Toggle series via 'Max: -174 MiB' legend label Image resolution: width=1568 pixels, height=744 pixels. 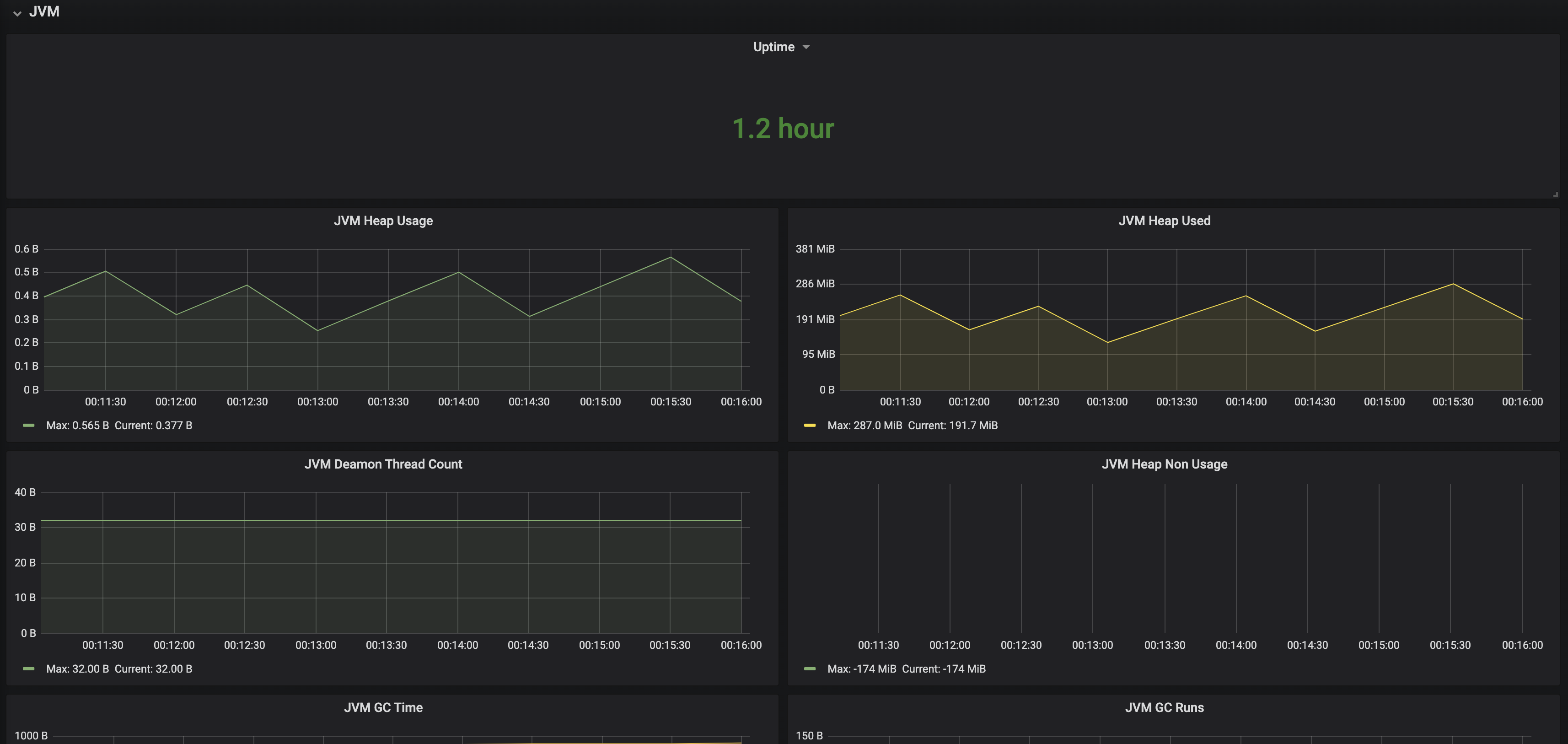861,669
